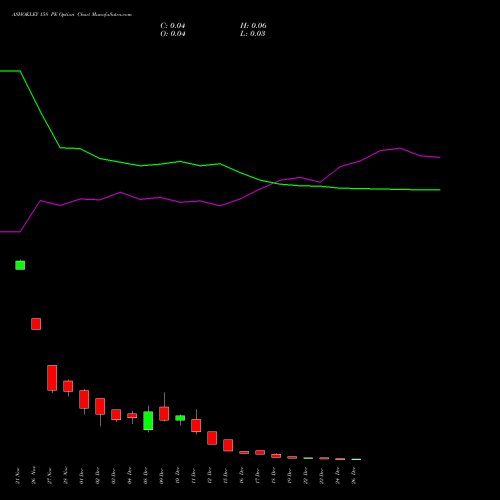Select the small red candlestick for 04 Dec
The width and height of the screenshot is (500, 500).
[x=132, y=415]
